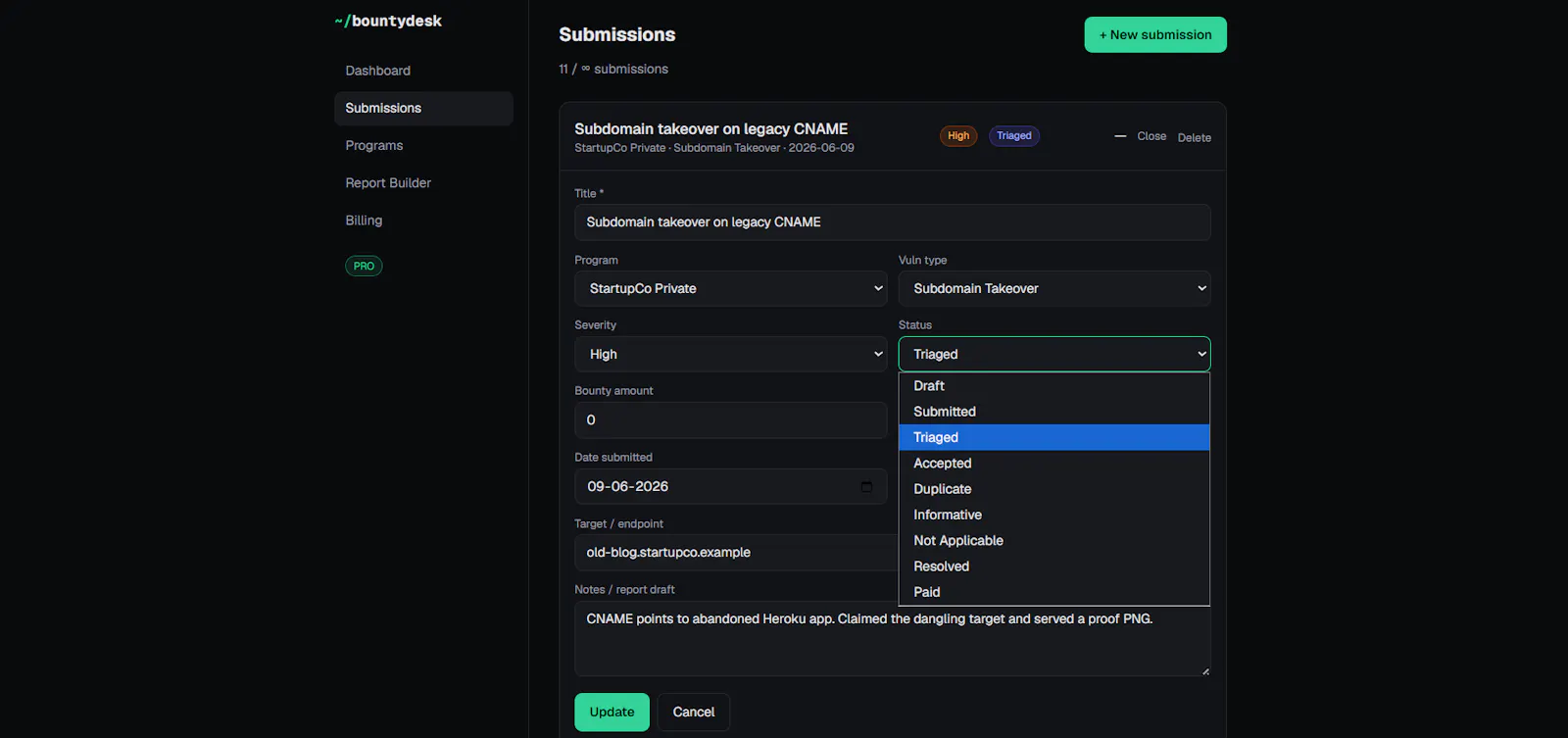
Task: Set status to Accepted
Action: 1054,464
